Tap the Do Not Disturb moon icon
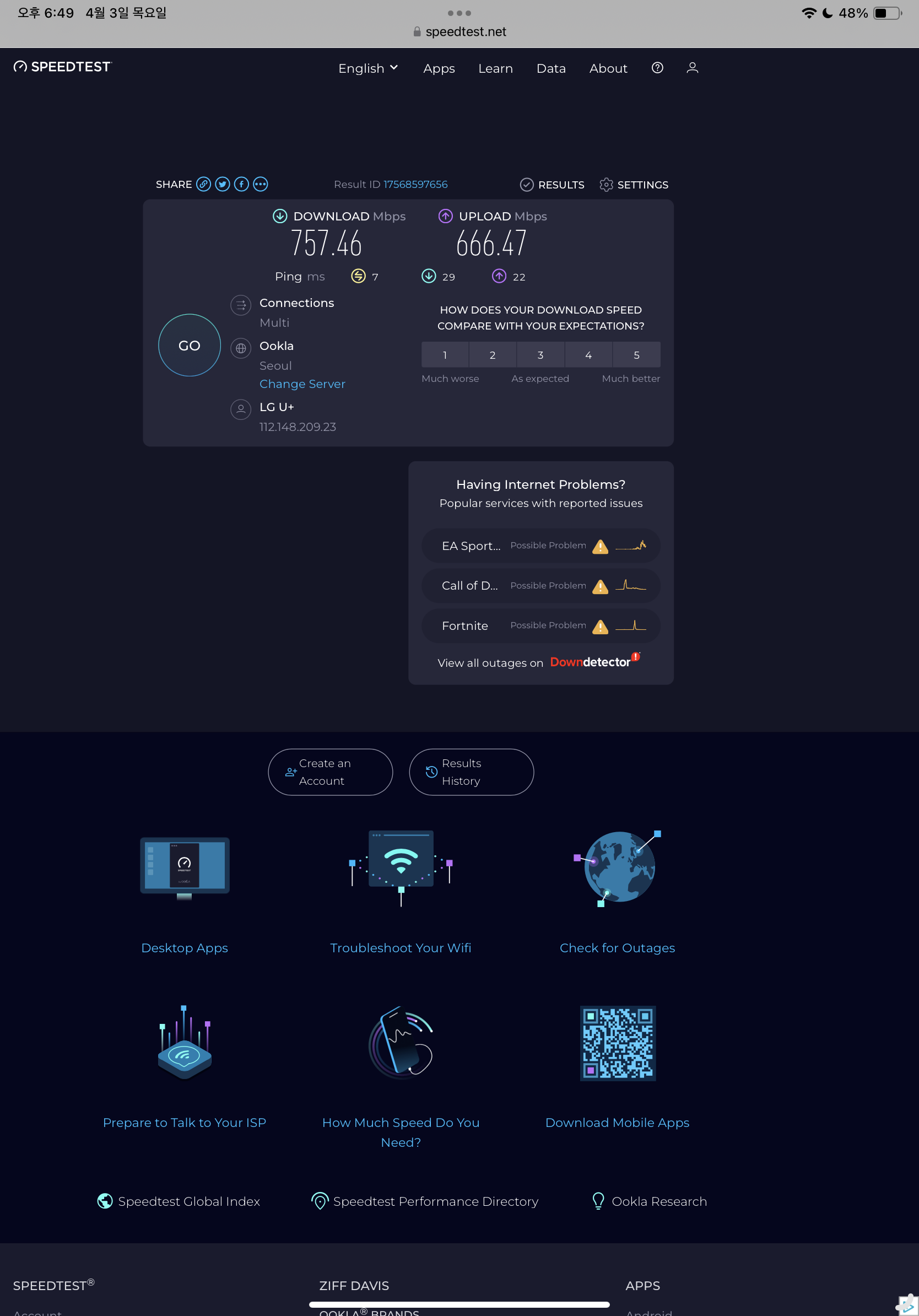Screen dimensions: 919x1316 coord(827,13)
